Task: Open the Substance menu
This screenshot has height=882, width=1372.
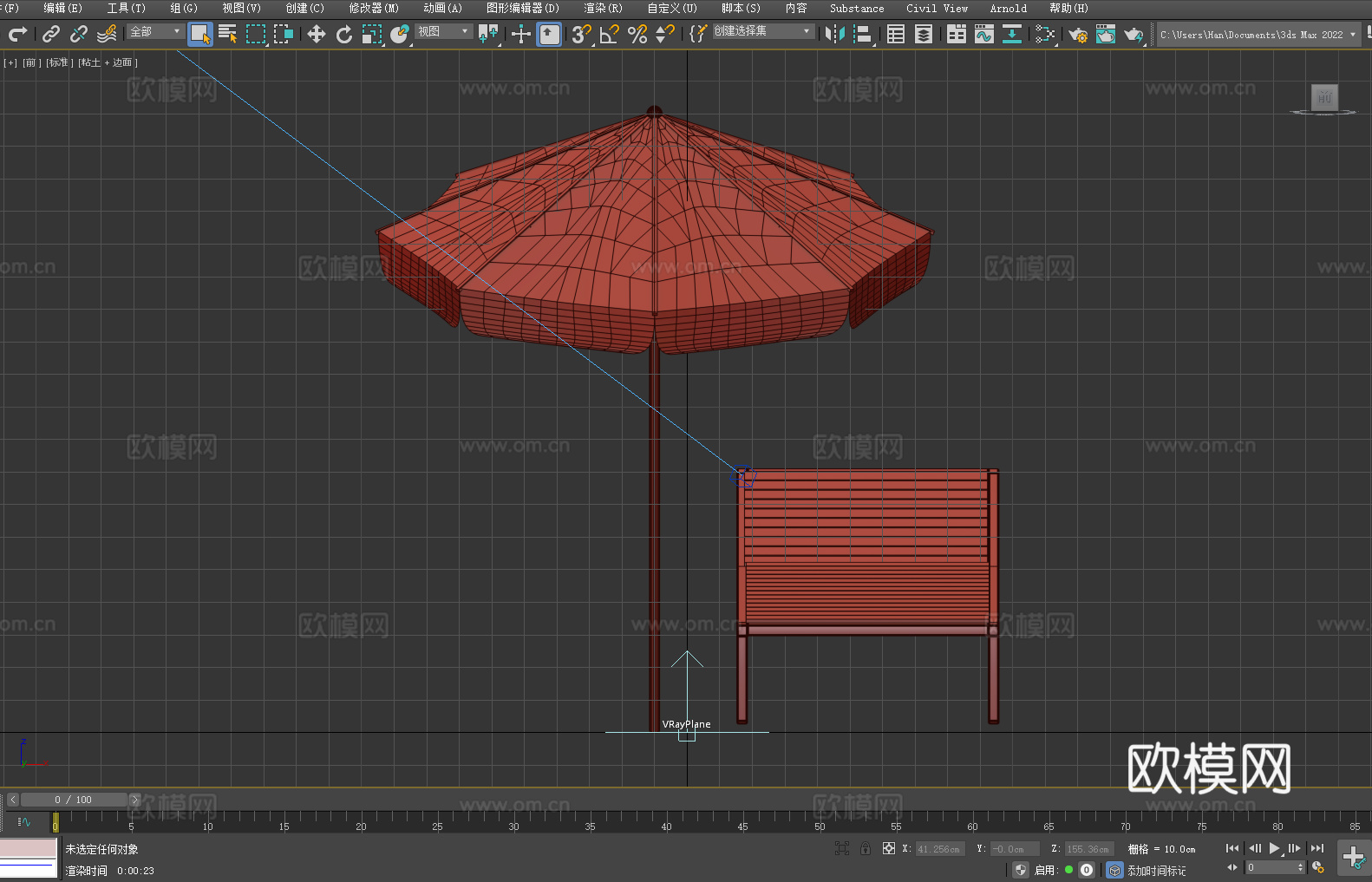Action: click(x=857, y=8)
